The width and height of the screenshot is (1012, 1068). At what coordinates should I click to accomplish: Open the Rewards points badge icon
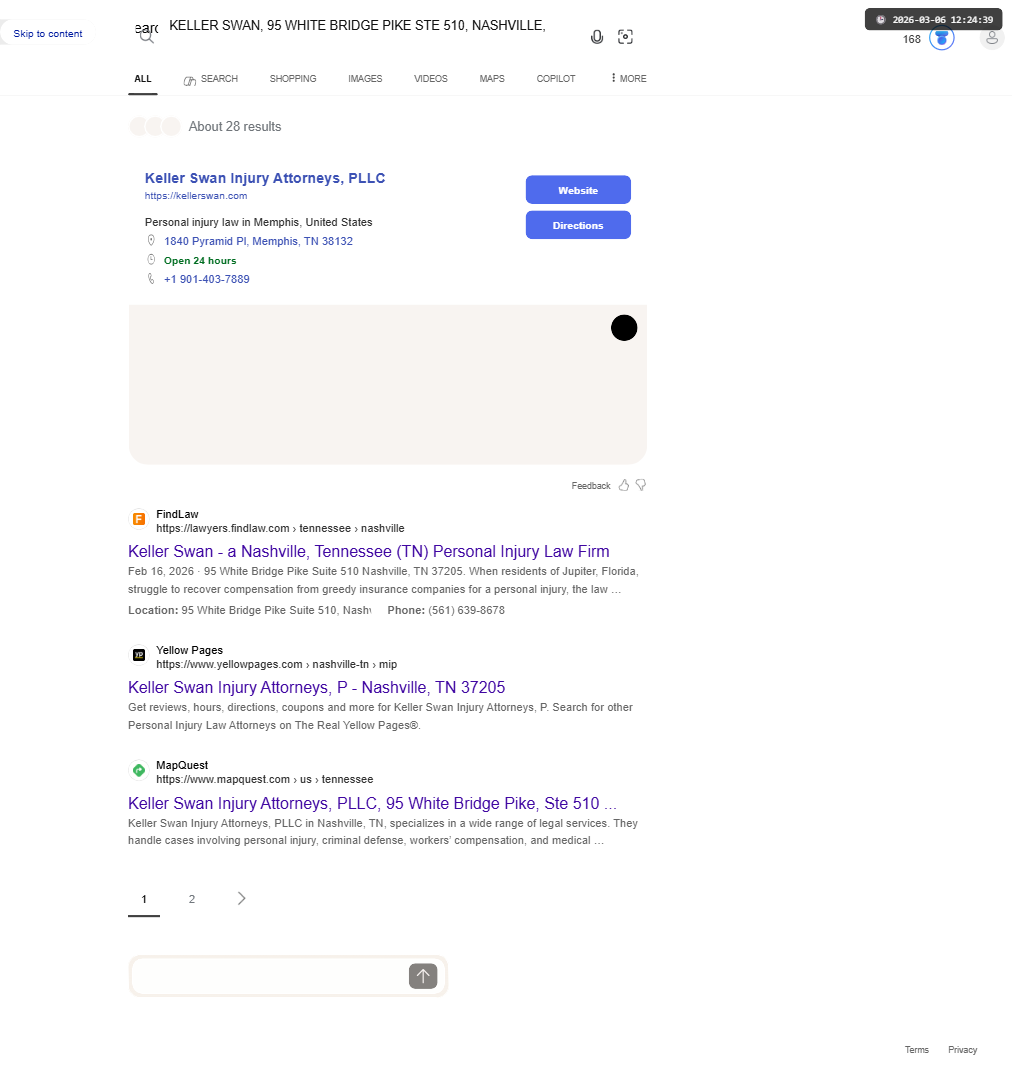point(942,39)
